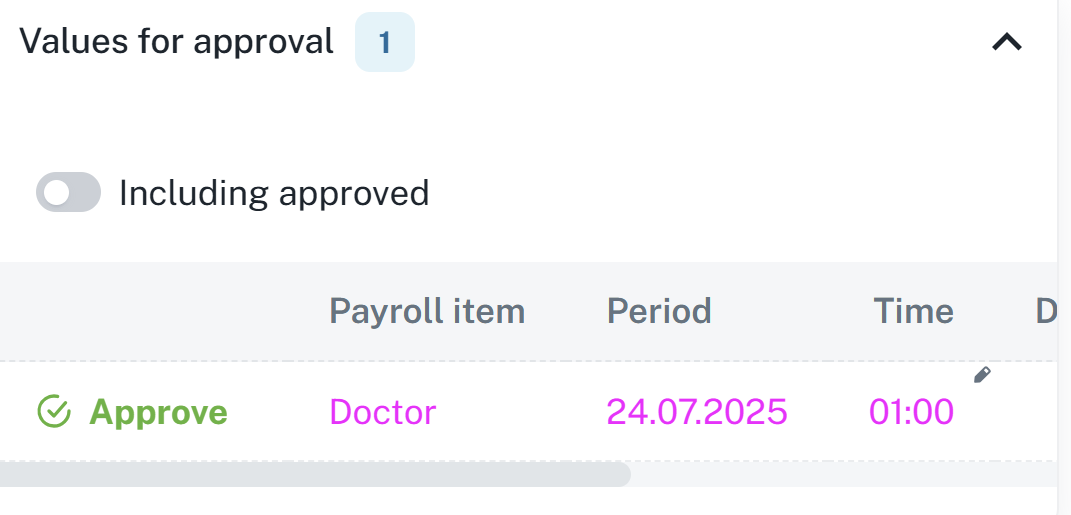Sort by the Period column header
This screenshot has height=515, width=1071.
(x=658, y=311)
